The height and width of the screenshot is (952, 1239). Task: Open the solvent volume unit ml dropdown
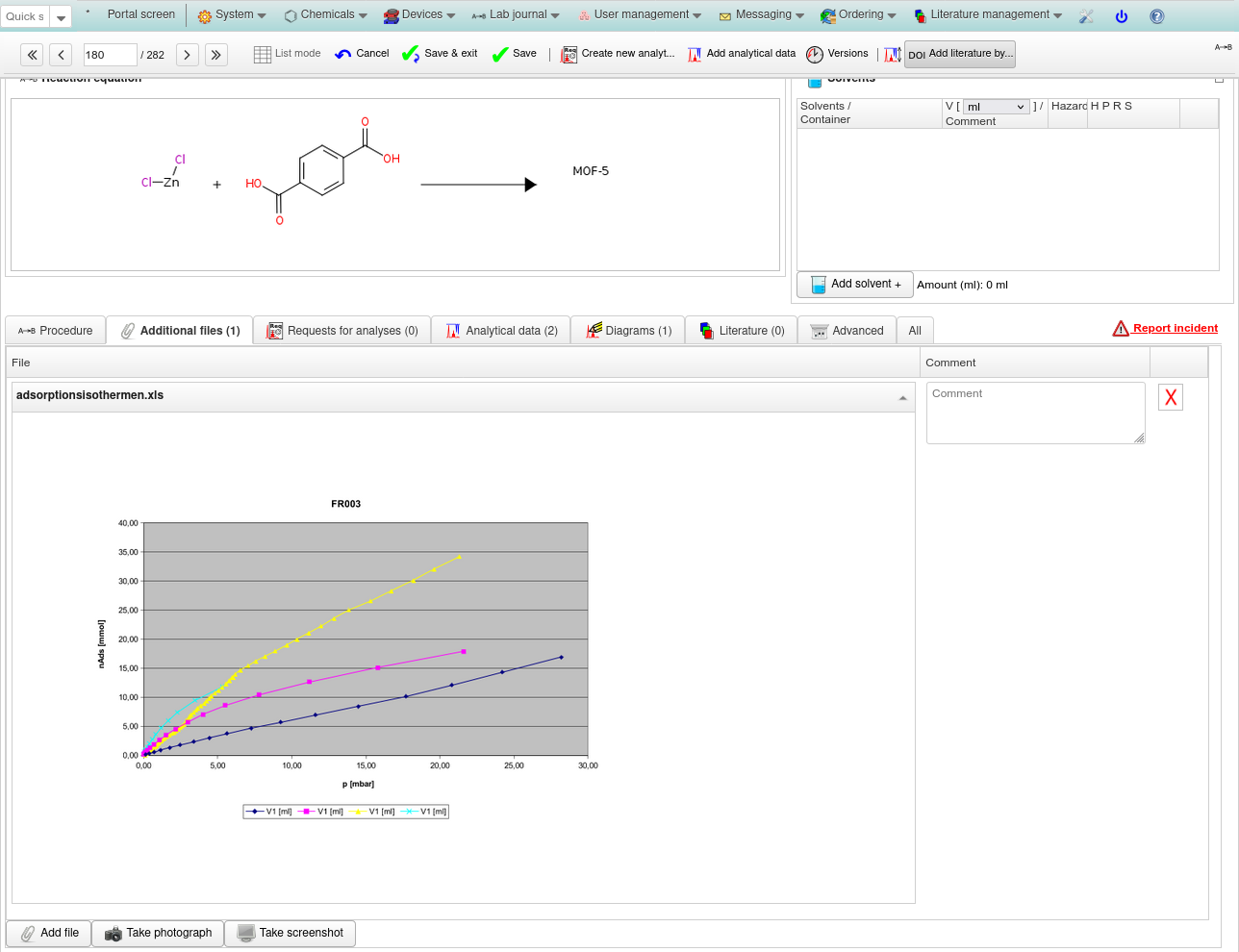996,107
